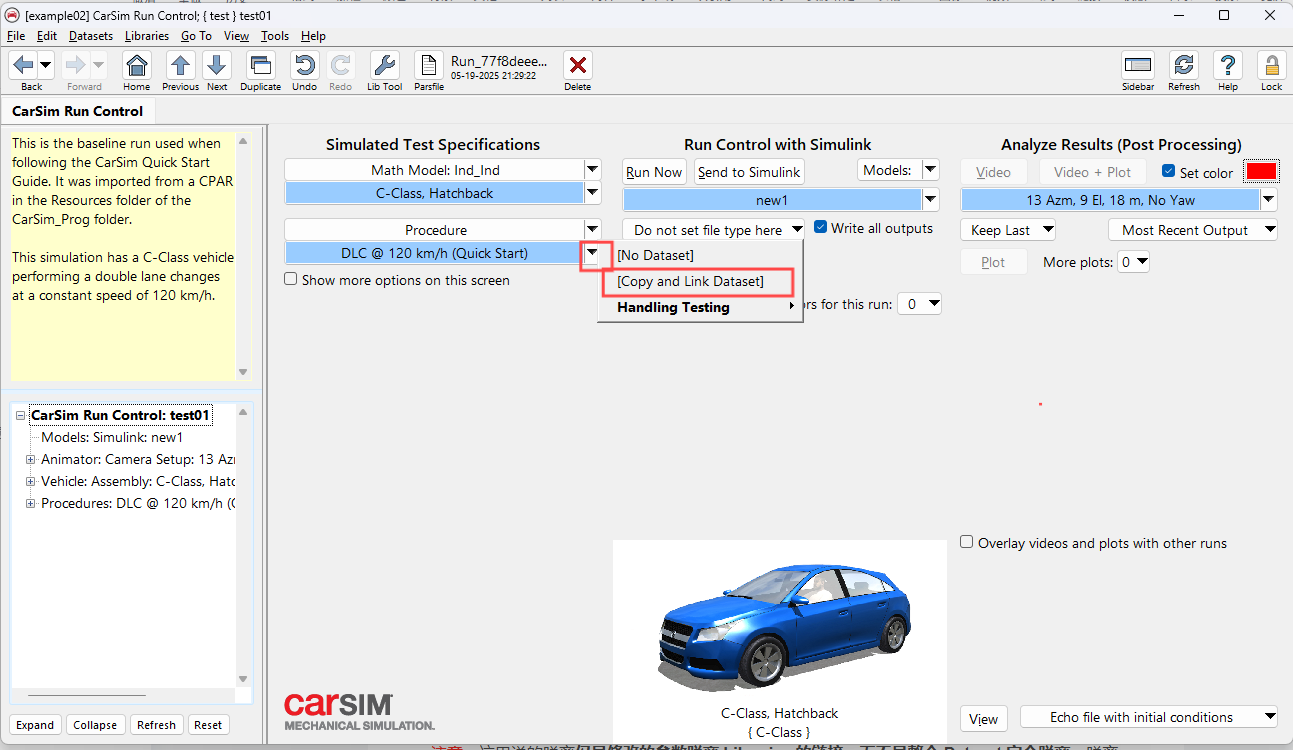The width and height of the screenshot is (1293, 750).
Task: Select Models: Simulink: new1 tree item
Action: [x=112, y=437]
